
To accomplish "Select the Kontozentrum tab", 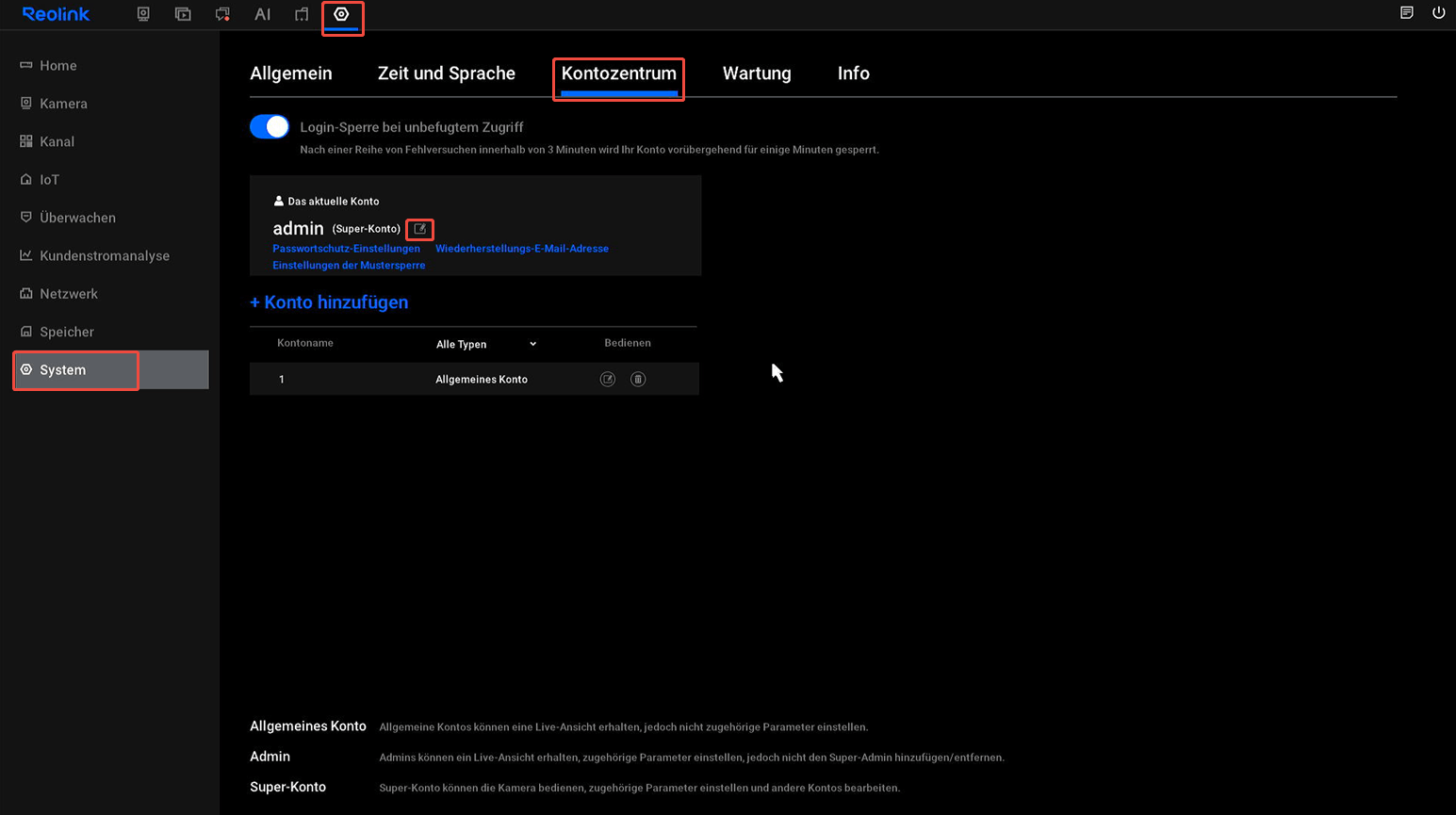I will (619, 73).
